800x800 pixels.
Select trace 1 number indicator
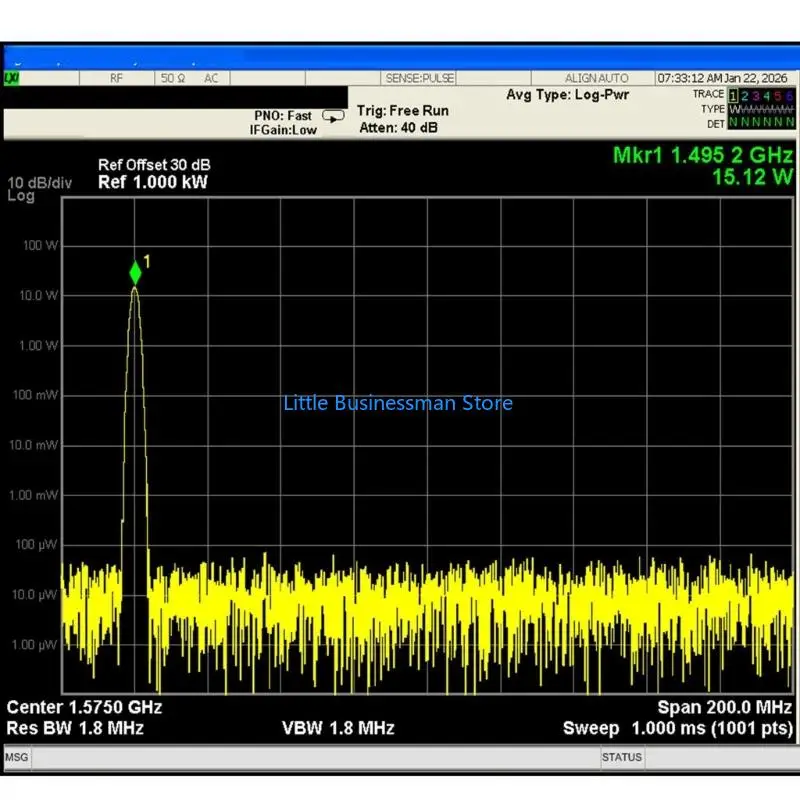(733, 95)
